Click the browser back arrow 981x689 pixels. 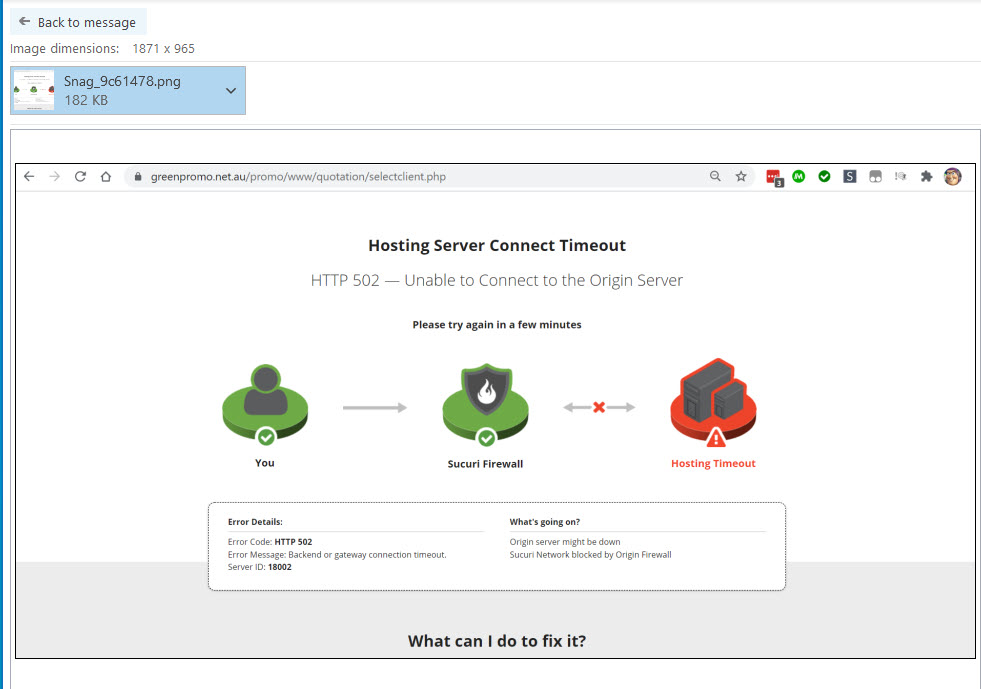[29, 177]
